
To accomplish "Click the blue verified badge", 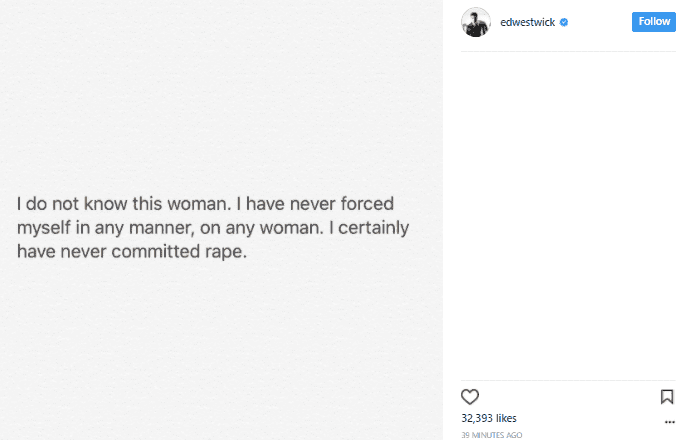I will click(x=564, y=22).
